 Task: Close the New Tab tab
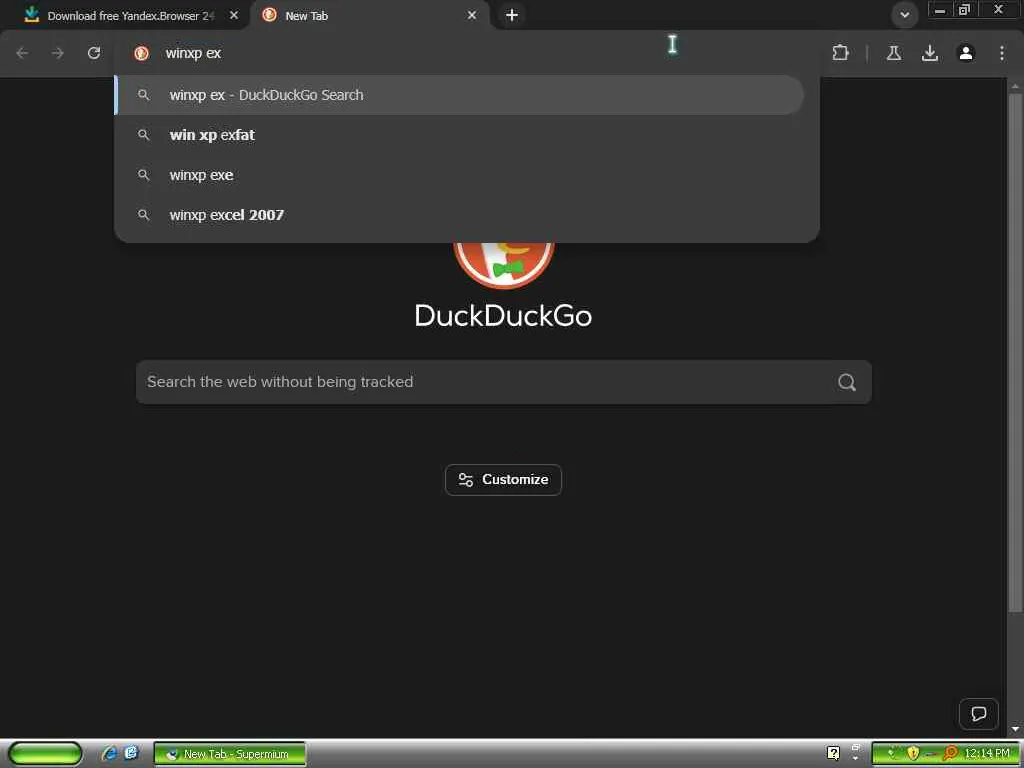(472, 15)
